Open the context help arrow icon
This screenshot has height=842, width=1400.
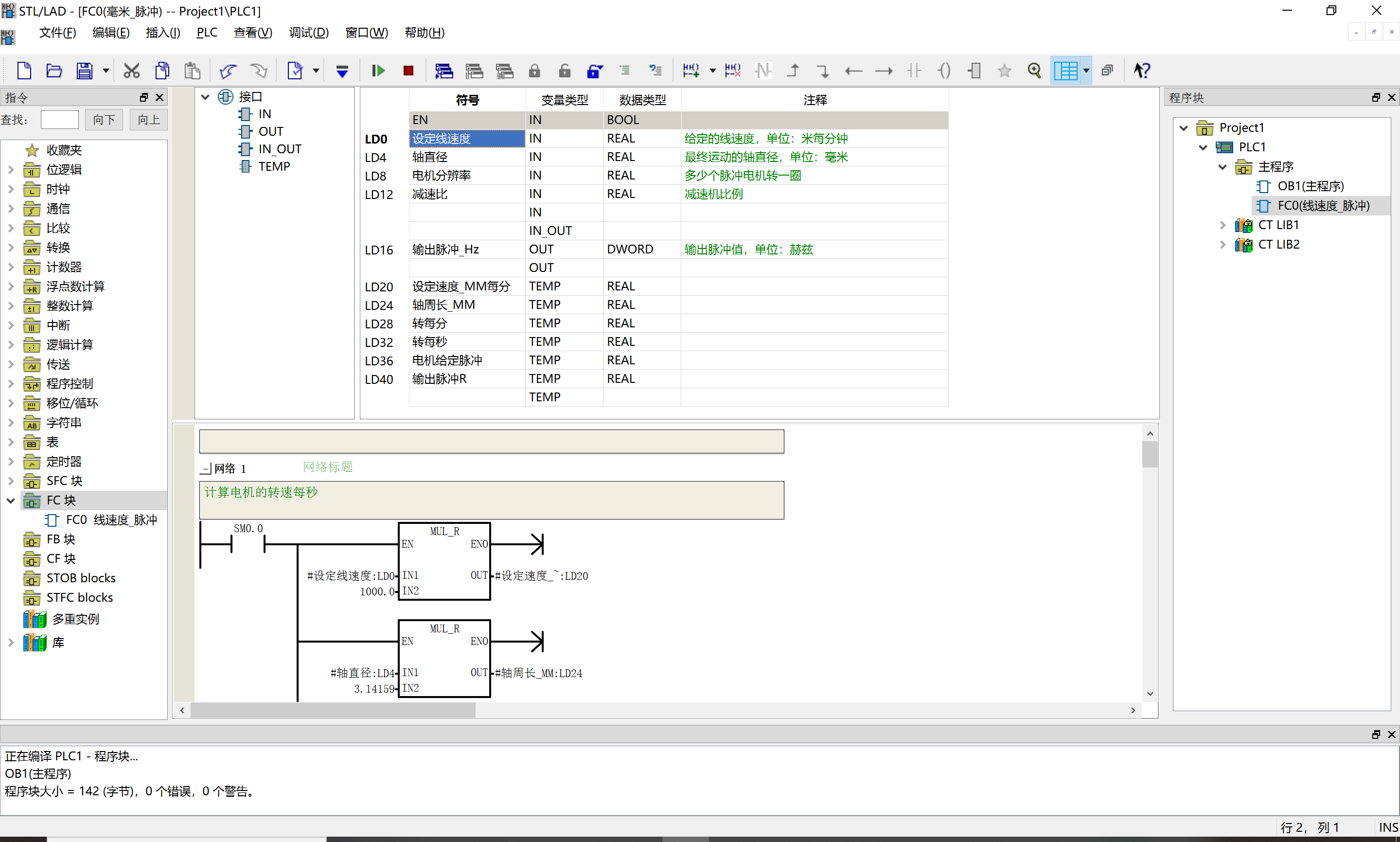[x=1141, y=71]
